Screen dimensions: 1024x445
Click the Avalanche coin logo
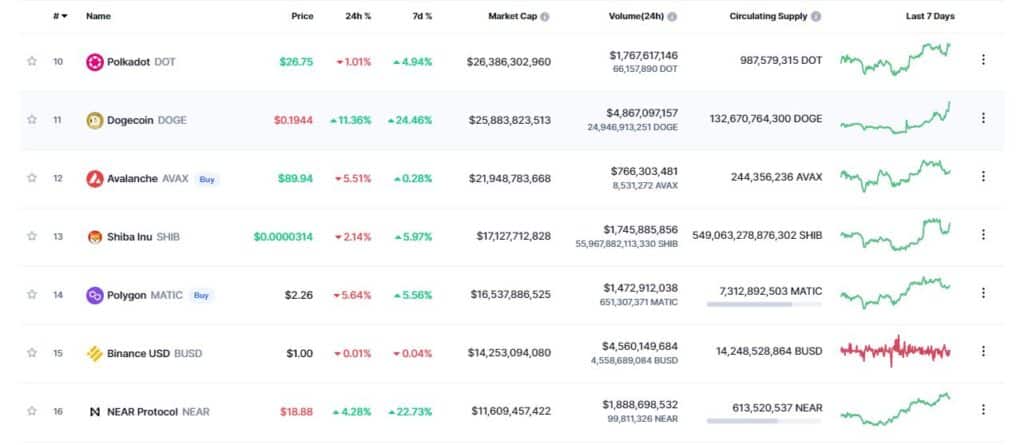pos(95,178)
